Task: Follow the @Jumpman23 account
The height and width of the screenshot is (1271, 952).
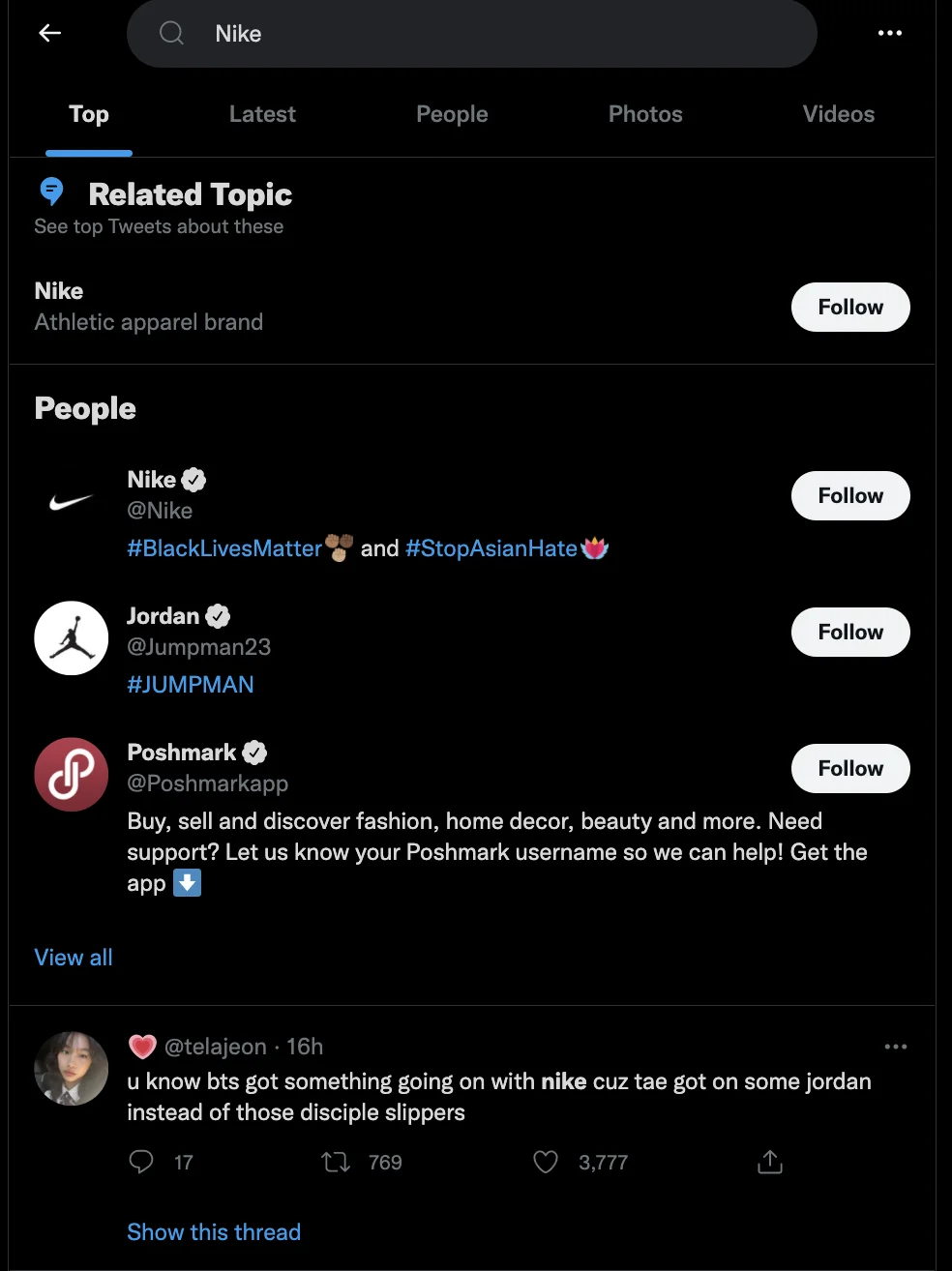Action: (x=849, y=633)
